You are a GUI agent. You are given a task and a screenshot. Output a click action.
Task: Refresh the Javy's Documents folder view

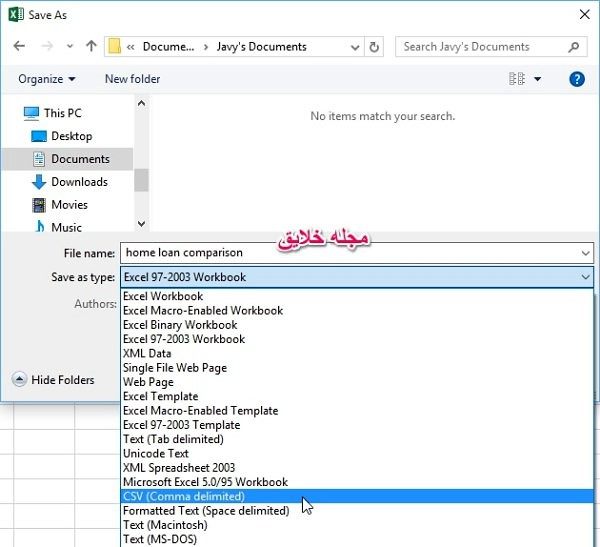pyautogui.click(x=374, y=47)
